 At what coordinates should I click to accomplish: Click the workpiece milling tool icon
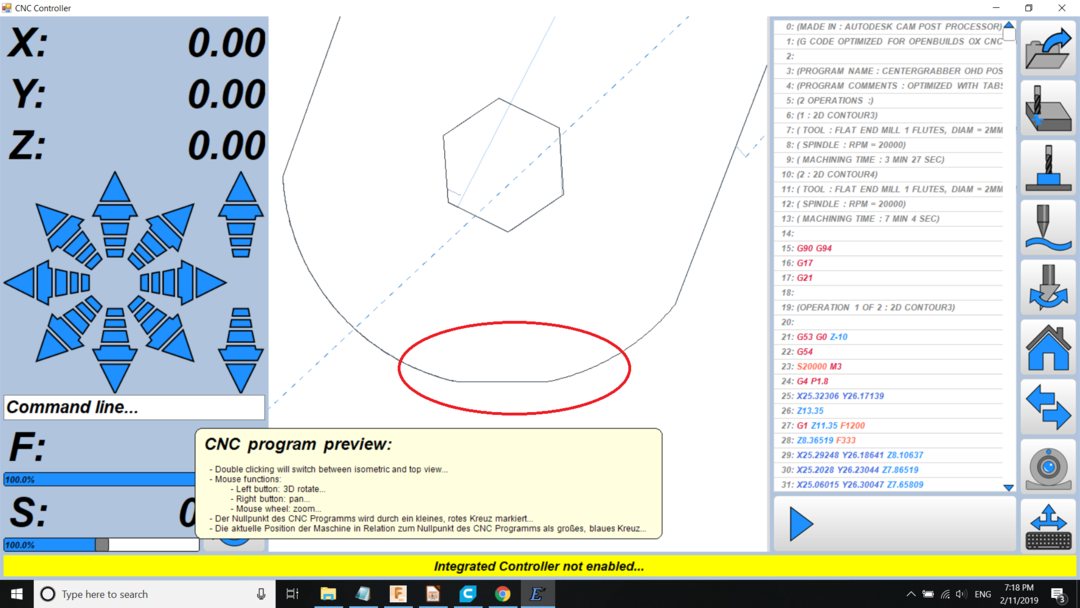[x=1048, y=108]
